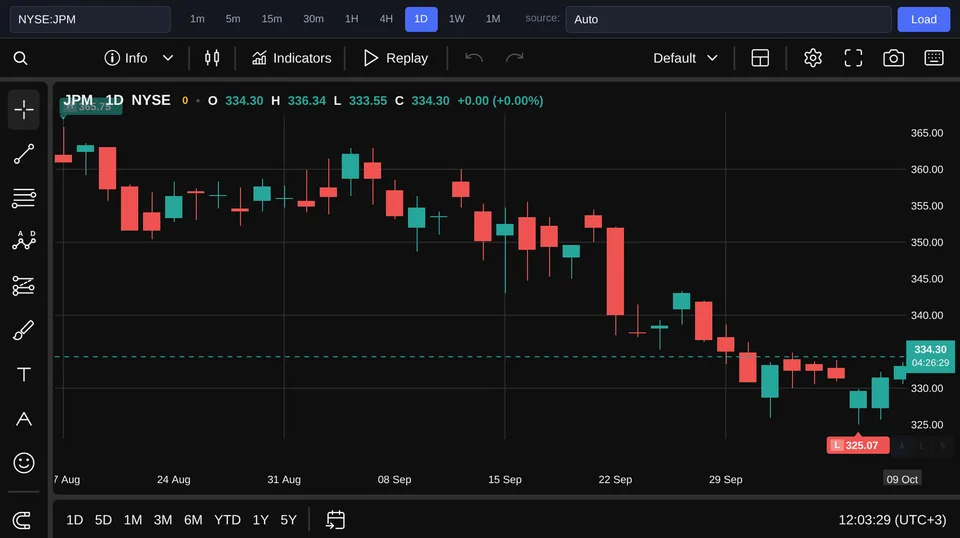This screenshot has height=538, width=960.
Task: Toggle the magnet snap mode
Action: [22, 520]
